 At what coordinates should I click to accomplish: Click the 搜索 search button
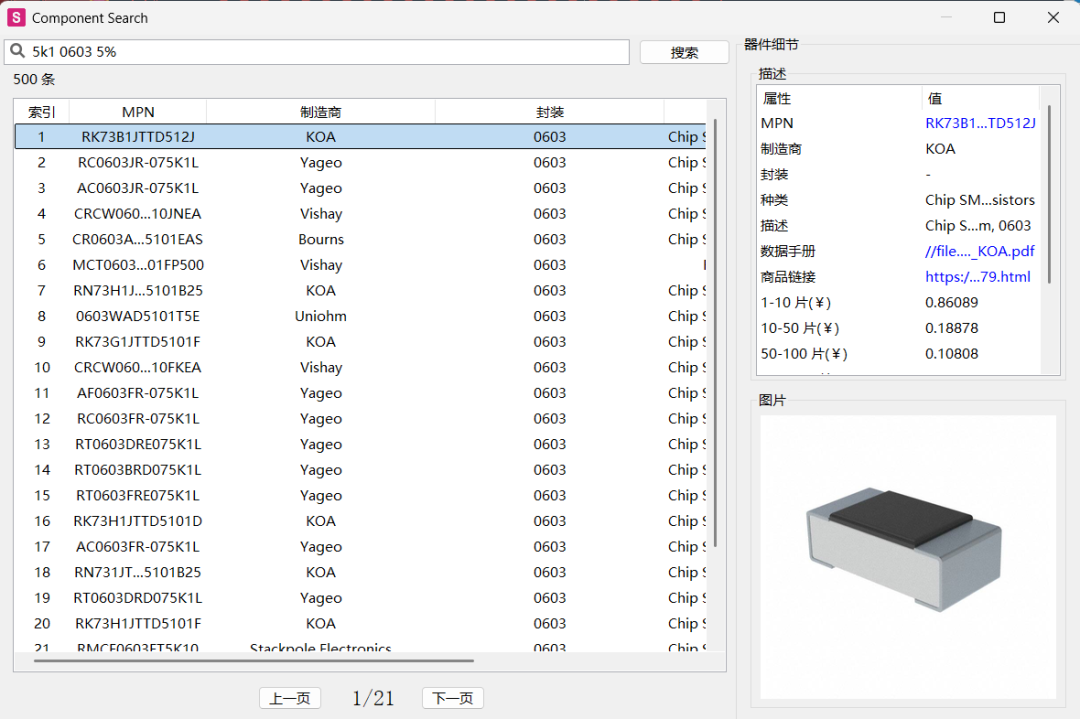[x=684, y=52]
